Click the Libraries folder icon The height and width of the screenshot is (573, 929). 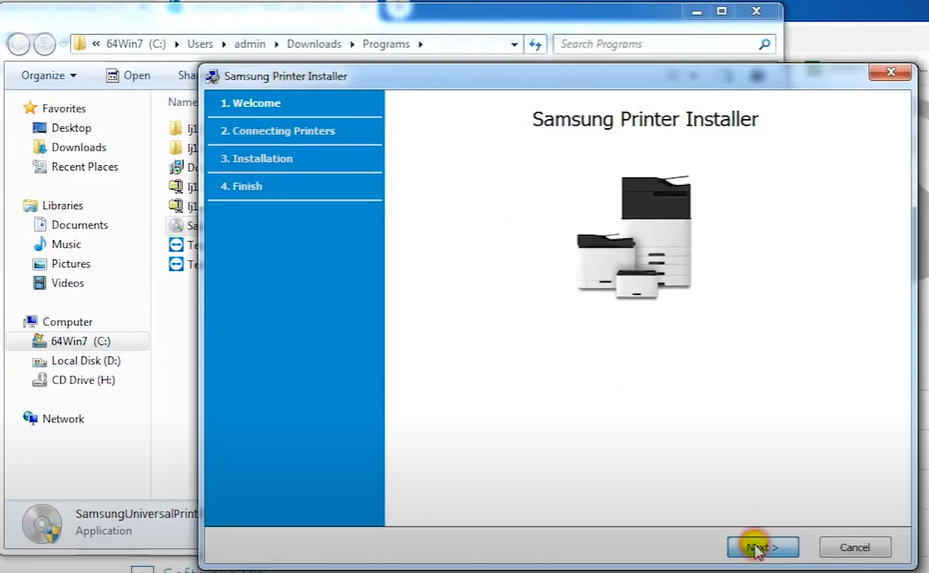30,206
